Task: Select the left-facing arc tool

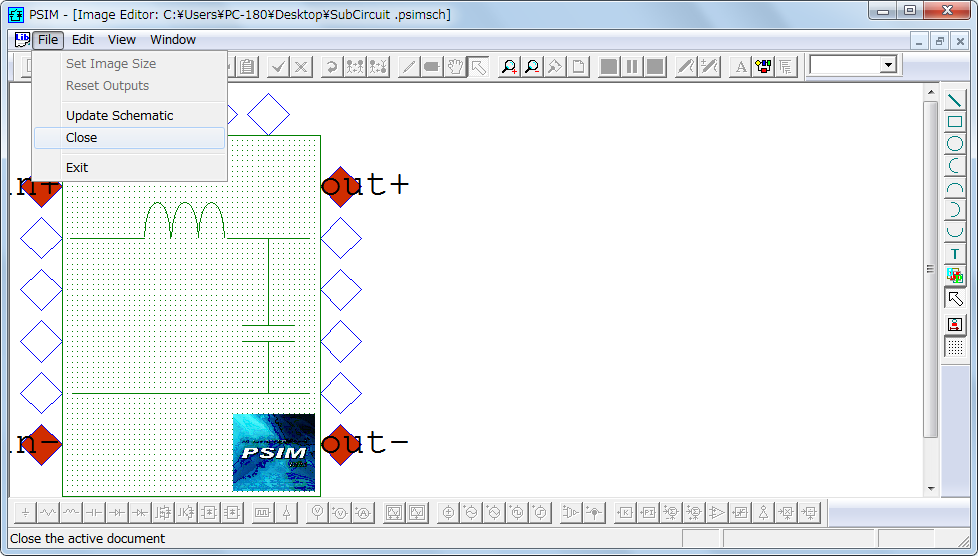Action: pyautogui.click(x=954, y=165)
